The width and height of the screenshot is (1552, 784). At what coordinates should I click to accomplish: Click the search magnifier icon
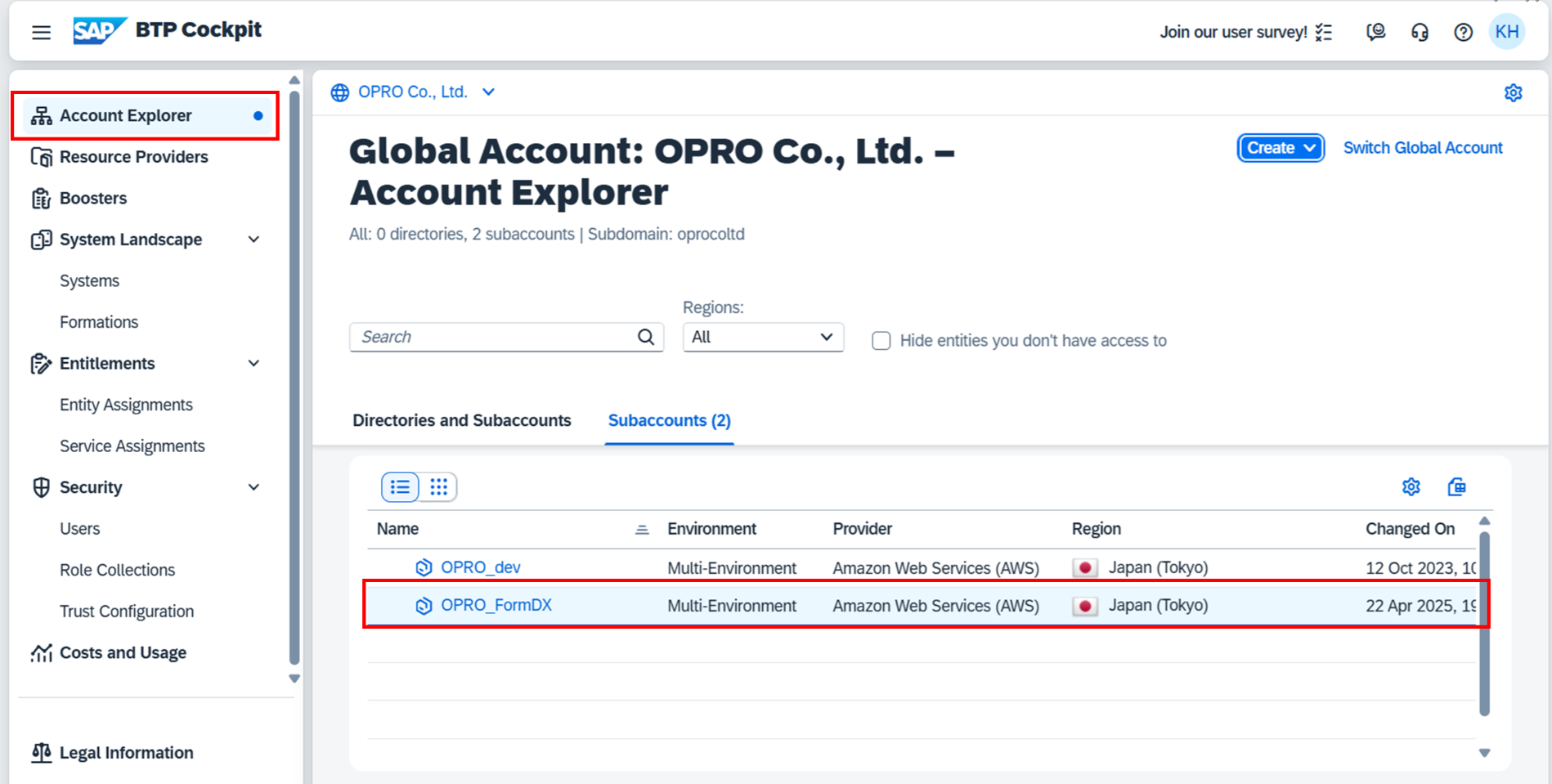pos(646,337)
